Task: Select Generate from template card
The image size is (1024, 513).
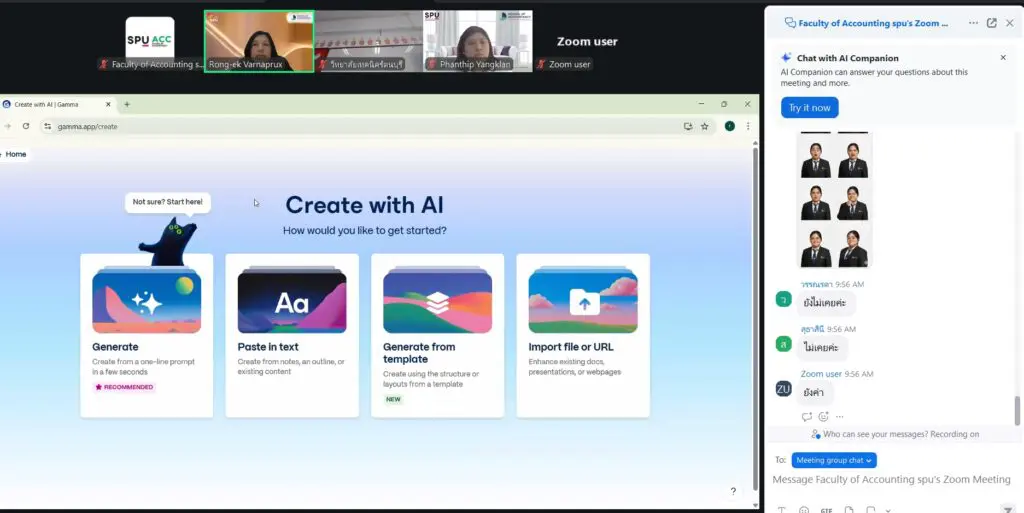Action: pos(437,335)
